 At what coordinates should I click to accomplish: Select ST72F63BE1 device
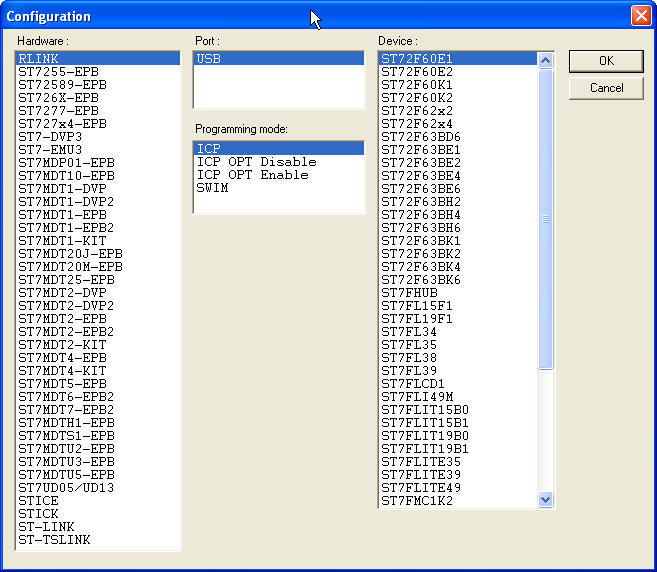click(458, 150)
